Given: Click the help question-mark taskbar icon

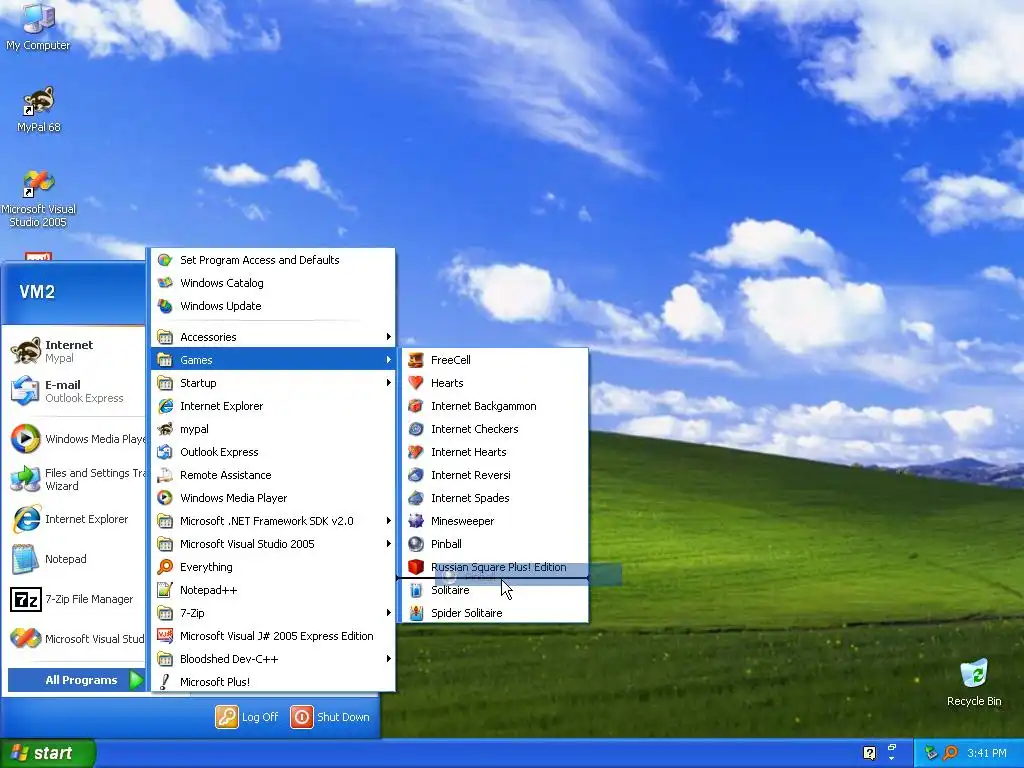Looking at the screenshot, I should (x=869, y=753).
